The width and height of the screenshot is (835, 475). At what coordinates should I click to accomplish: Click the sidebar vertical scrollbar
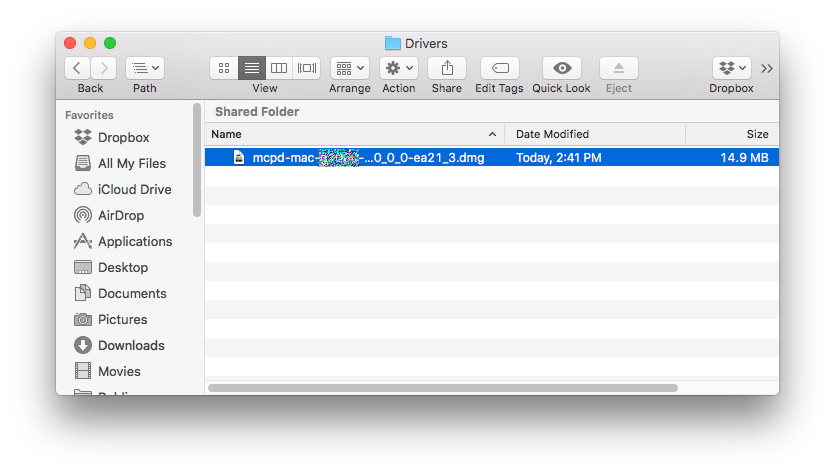(x=197, y=160)
